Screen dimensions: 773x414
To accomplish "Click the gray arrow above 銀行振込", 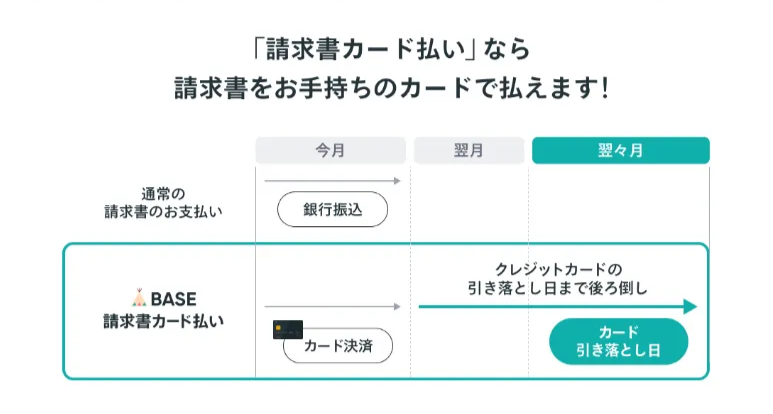I will point(333,181).
